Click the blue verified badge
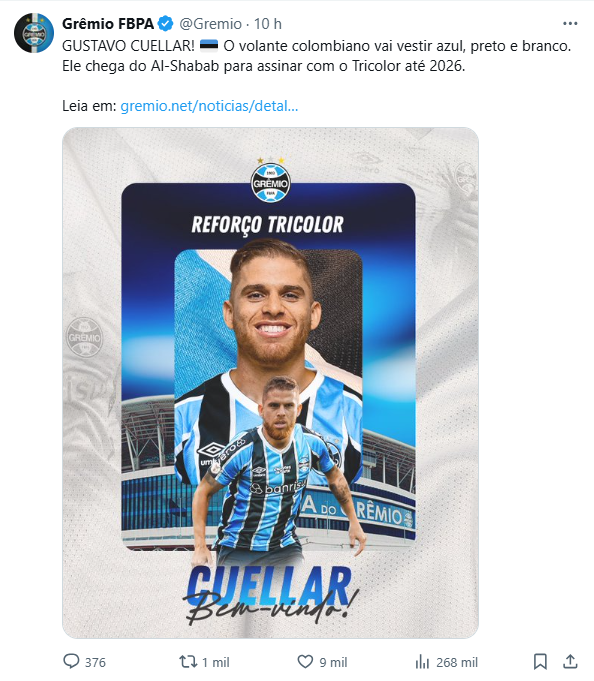 165,24
